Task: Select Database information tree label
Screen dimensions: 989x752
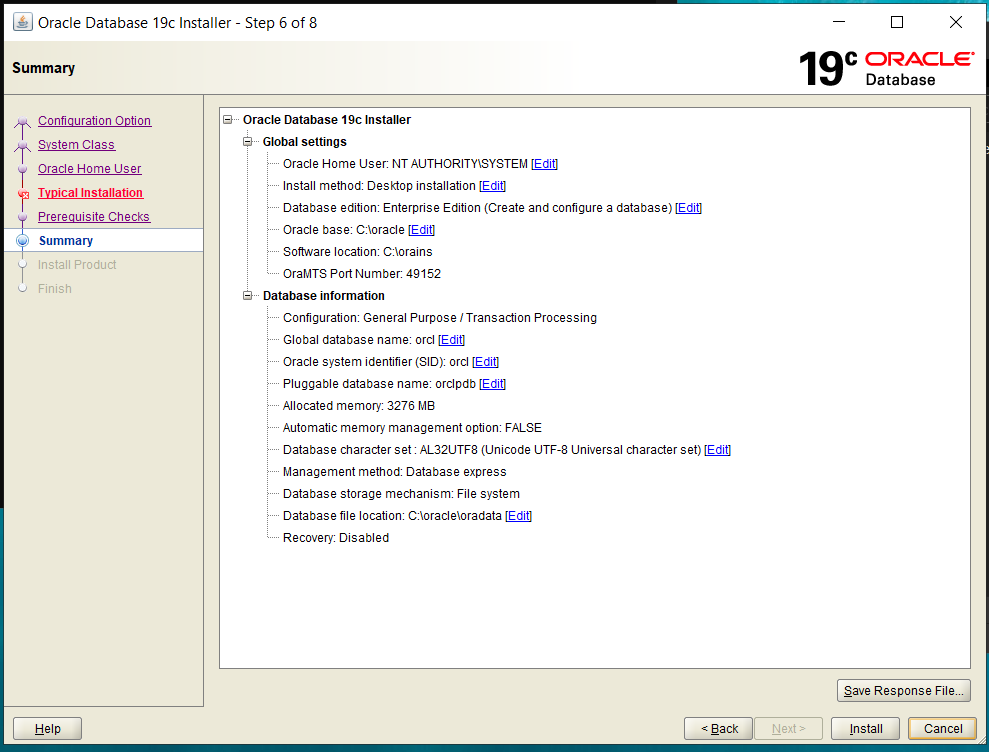Action: click(x=324, y=296)
